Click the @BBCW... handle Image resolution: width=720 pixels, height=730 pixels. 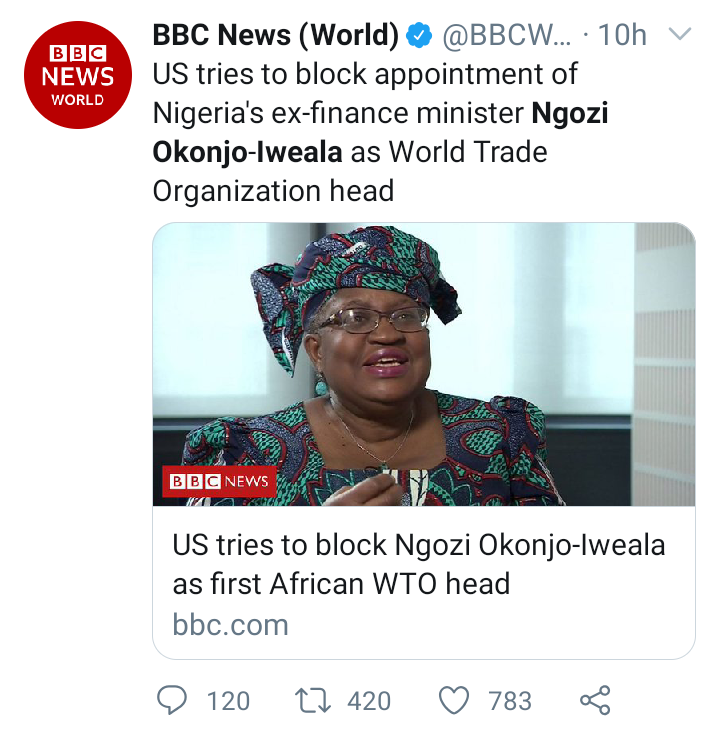tap(506, 37)
